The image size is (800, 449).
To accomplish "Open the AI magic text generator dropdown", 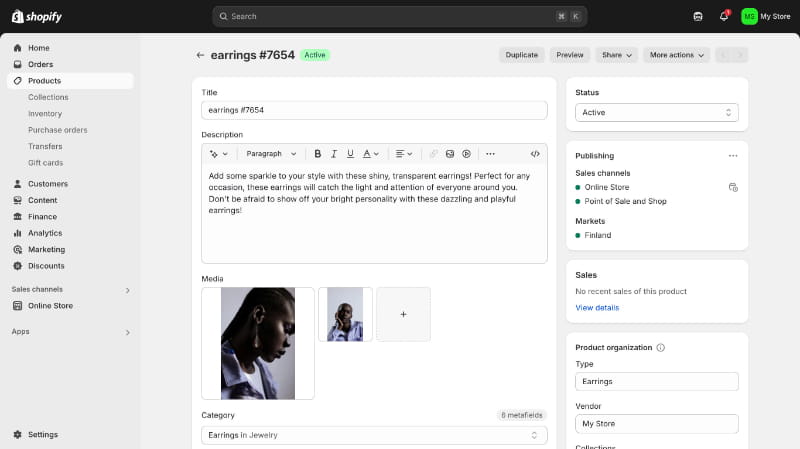I will [218, 154].
